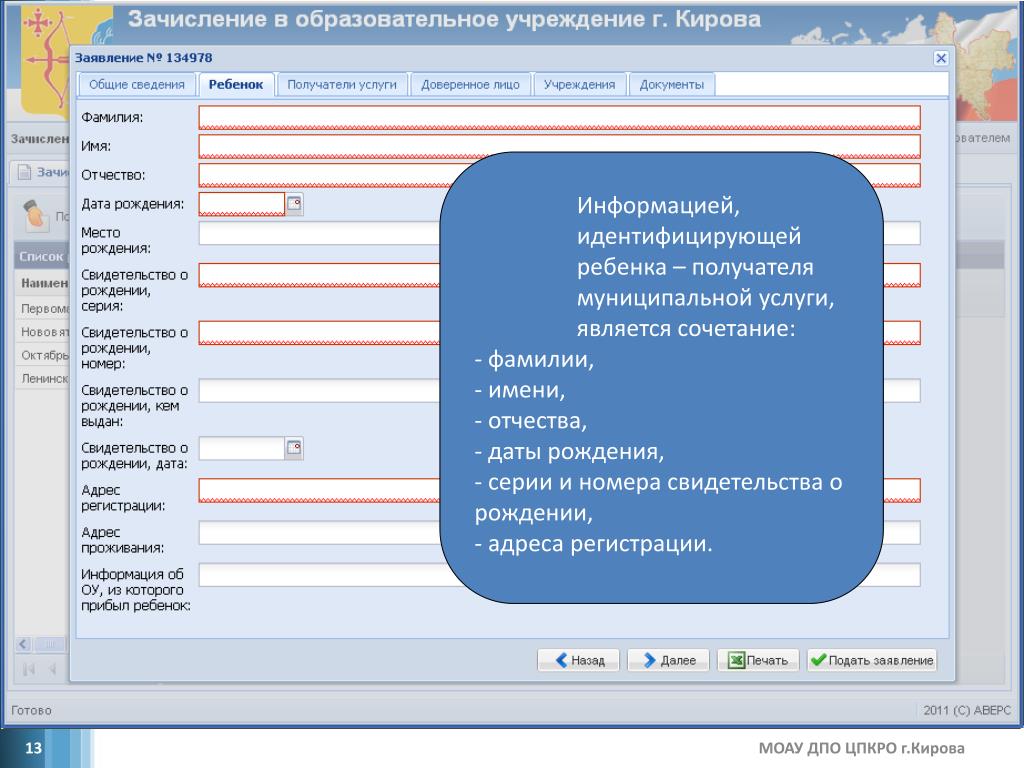This screenshot has height=768, width=1024.
Task: Click the certificate кем выдан field
Action: pos(560,391)
